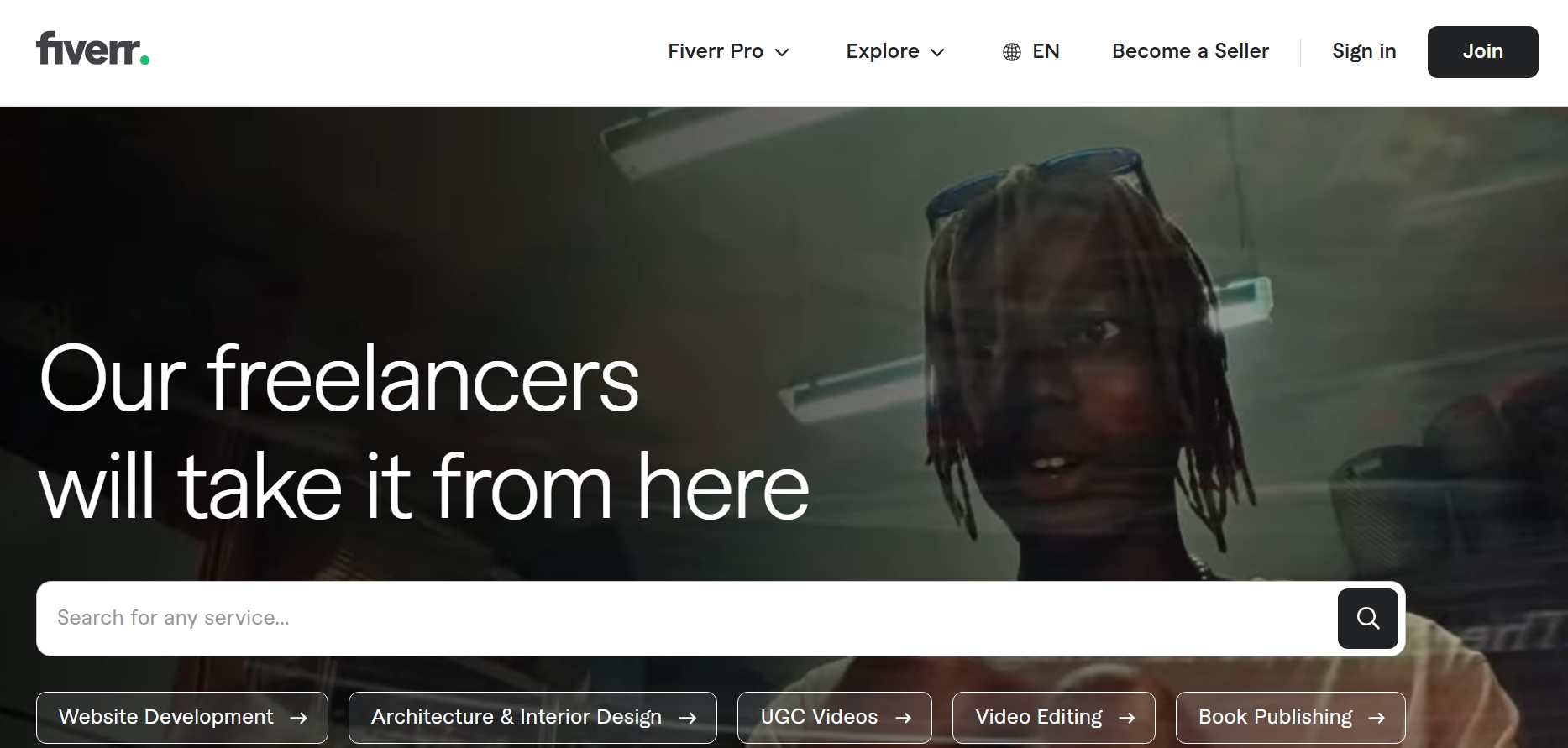Click the 'Our freelancers' headline text
This screenshot has width=1568, height=748.
tap(339, 379)
